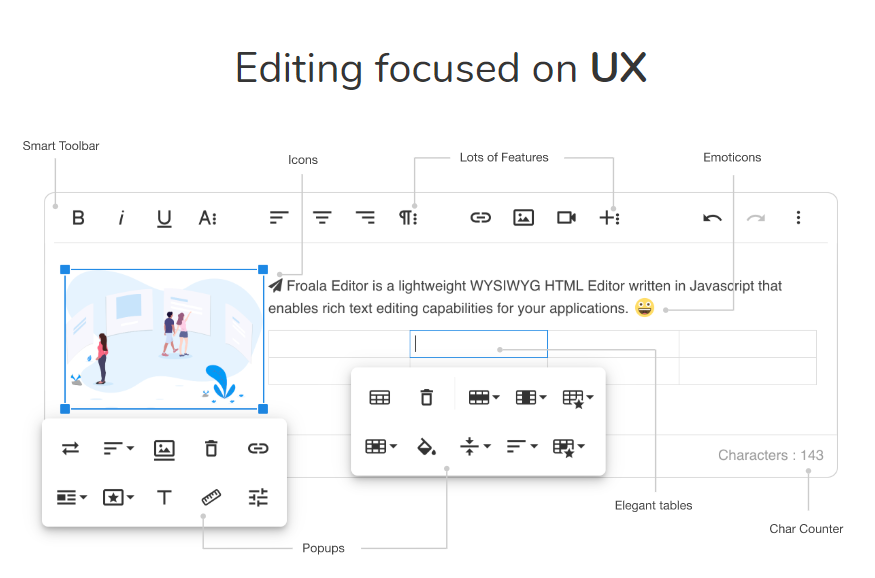Open more text options (A with dots)

point(208,218)
